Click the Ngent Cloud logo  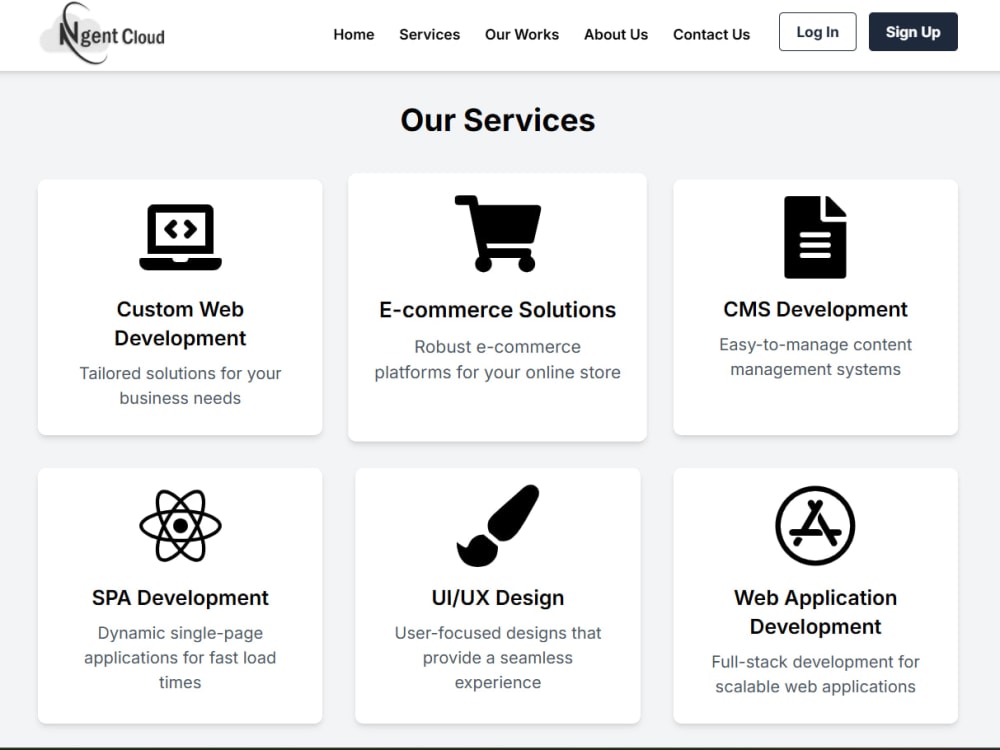[x=103, y=33]
